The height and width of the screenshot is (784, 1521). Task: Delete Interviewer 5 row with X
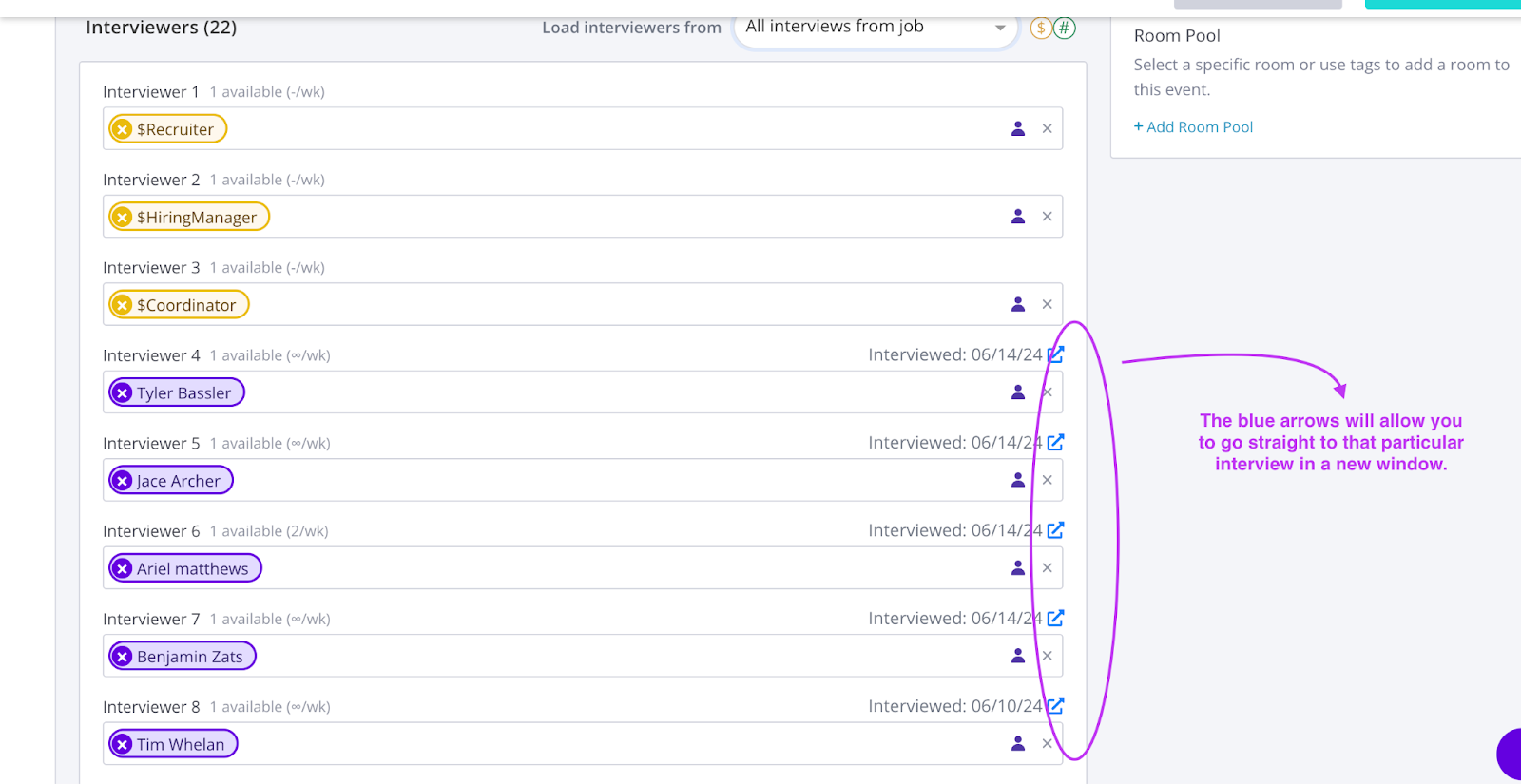pyautogui.click(x=1047, y=480)
